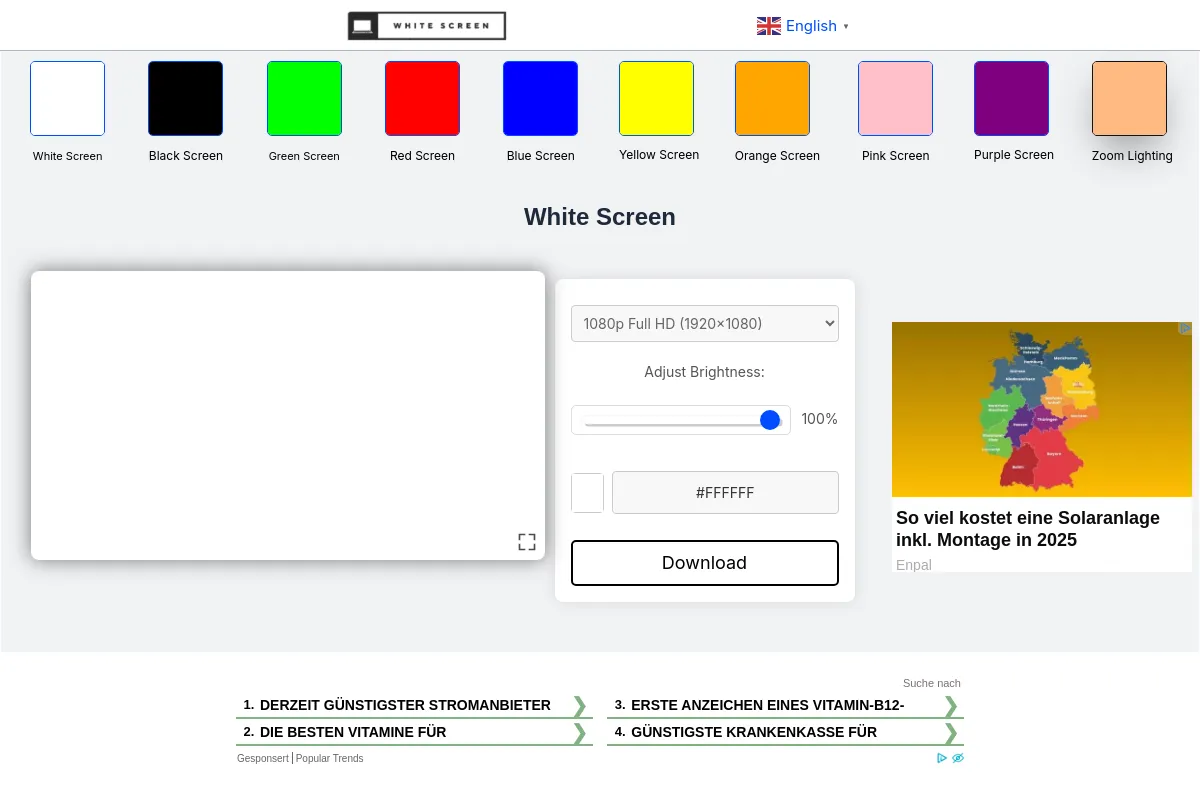Expand the English language selector
1200x800 pixels.
pyautogui.click(x=803, y=26)
